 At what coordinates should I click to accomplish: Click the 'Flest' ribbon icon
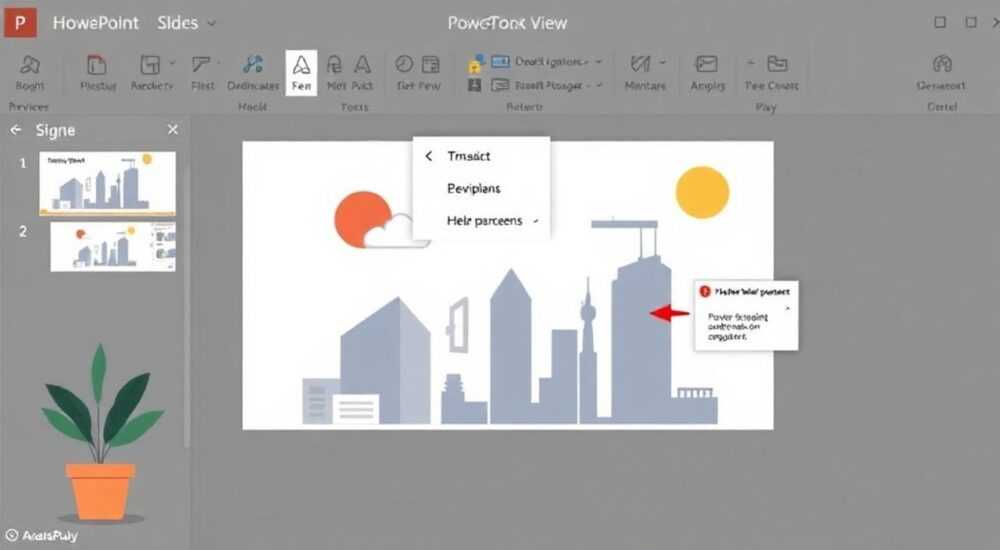pyautogui.click(x=201, y=64)
